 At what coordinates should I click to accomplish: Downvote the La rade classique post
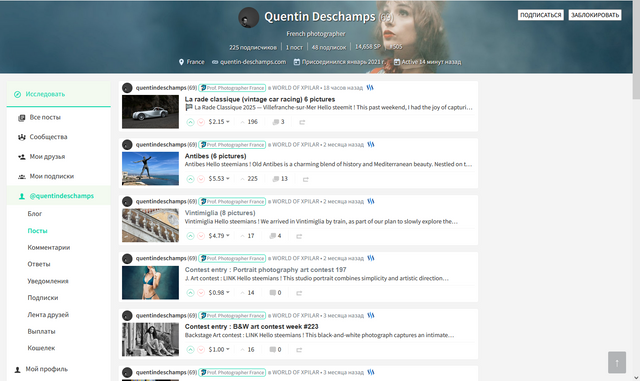201,122
